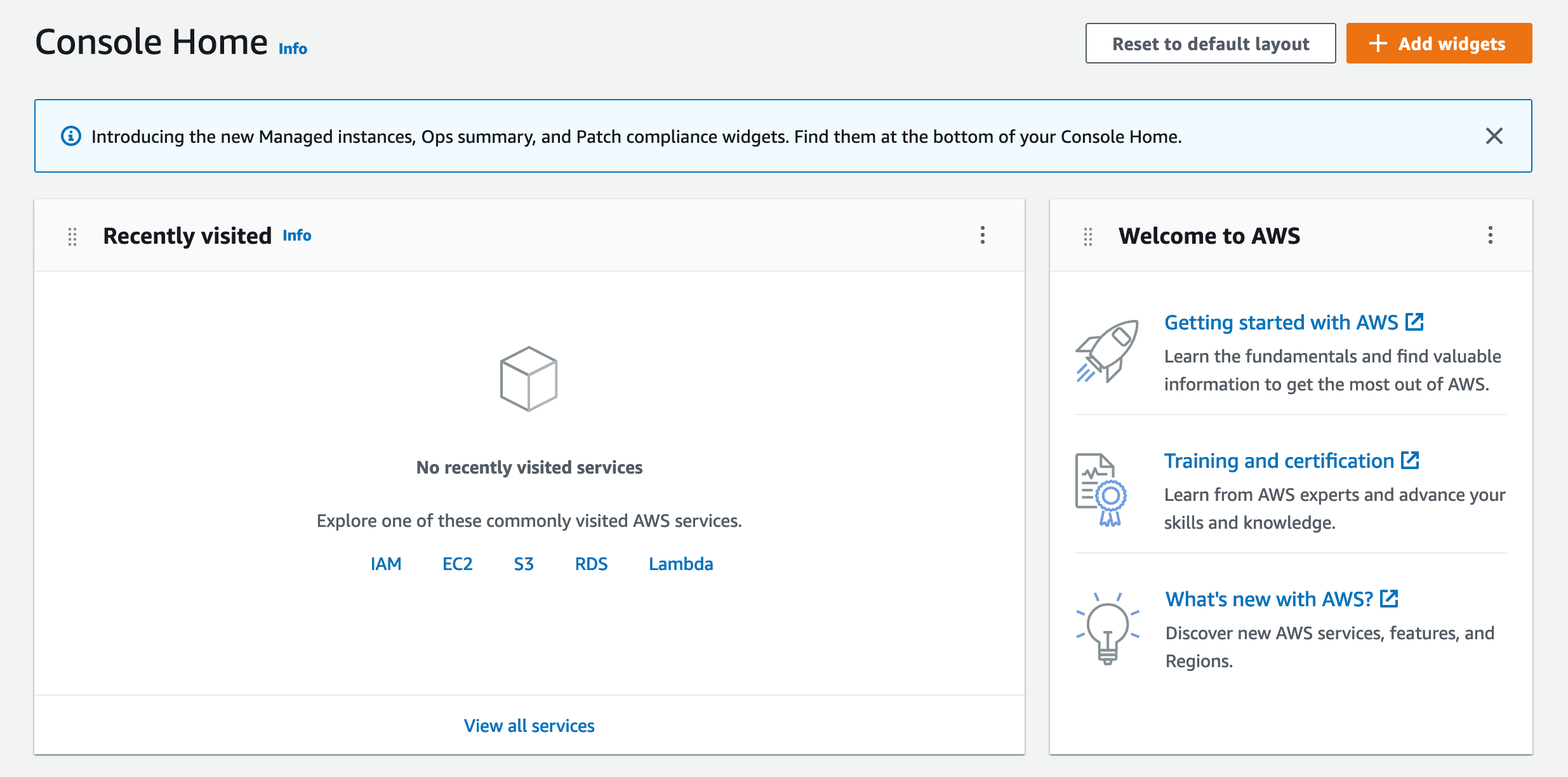
Task: Click the drag handle on Recently visited widget
Action: point(72,236)
